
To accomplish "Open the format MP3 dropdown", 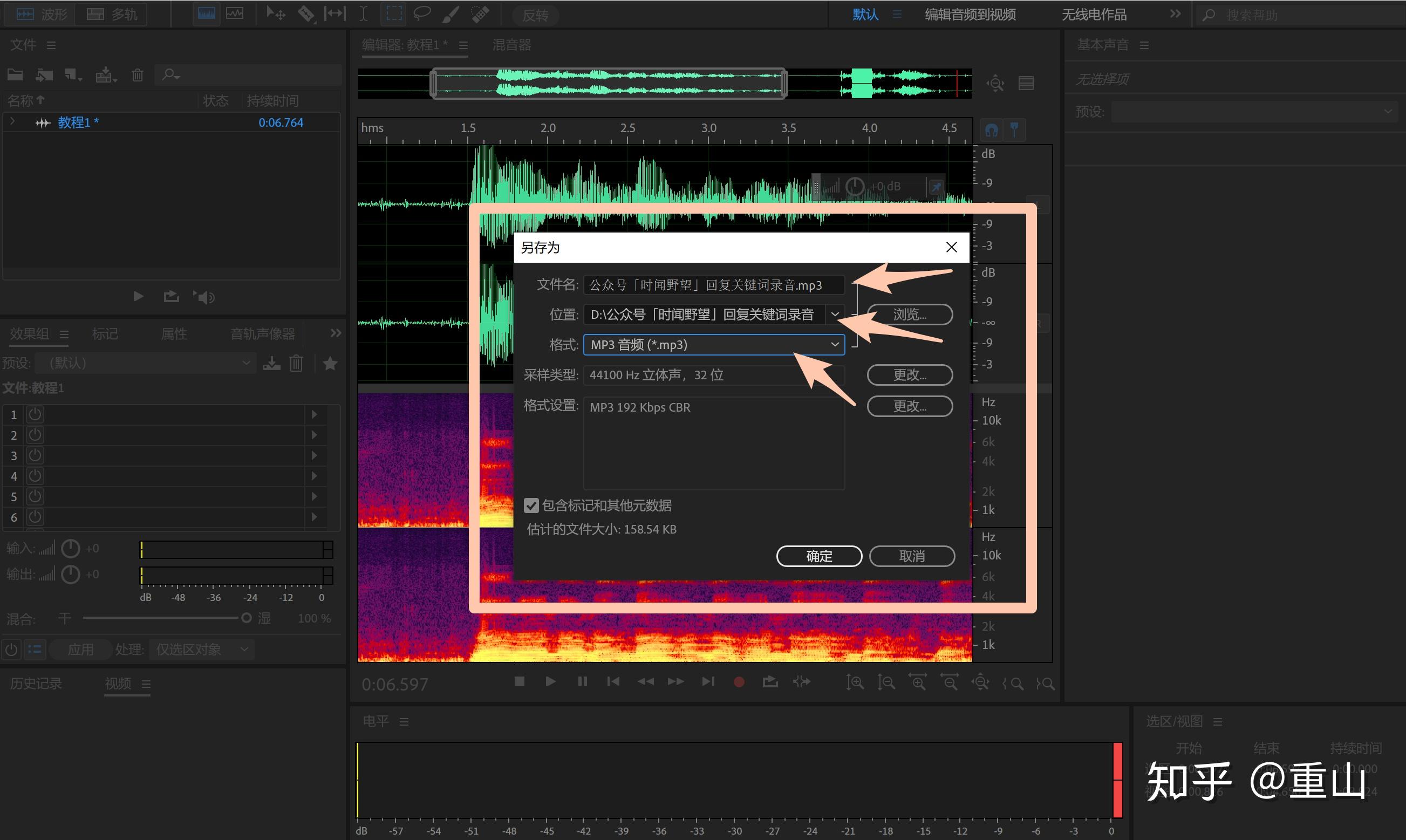I will point(714,345).
